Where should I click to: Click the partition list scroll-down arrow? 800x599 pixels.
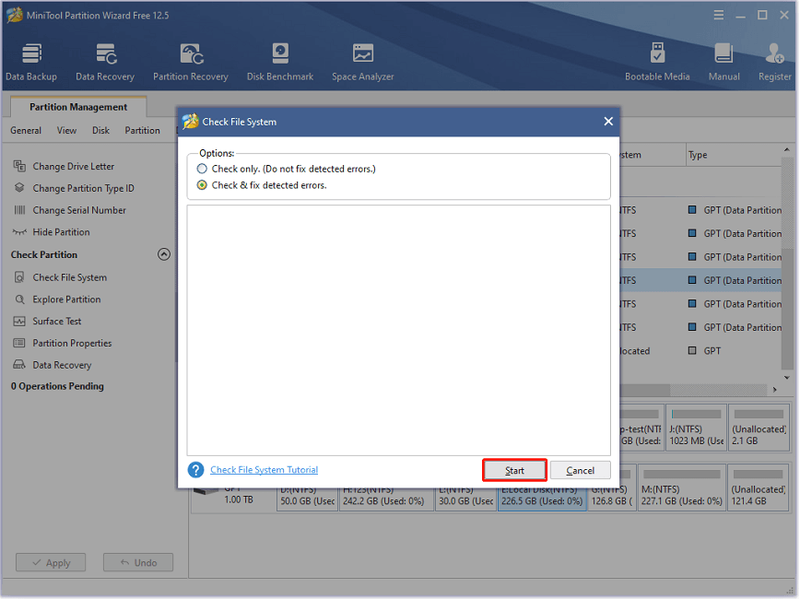coord(787,378)
